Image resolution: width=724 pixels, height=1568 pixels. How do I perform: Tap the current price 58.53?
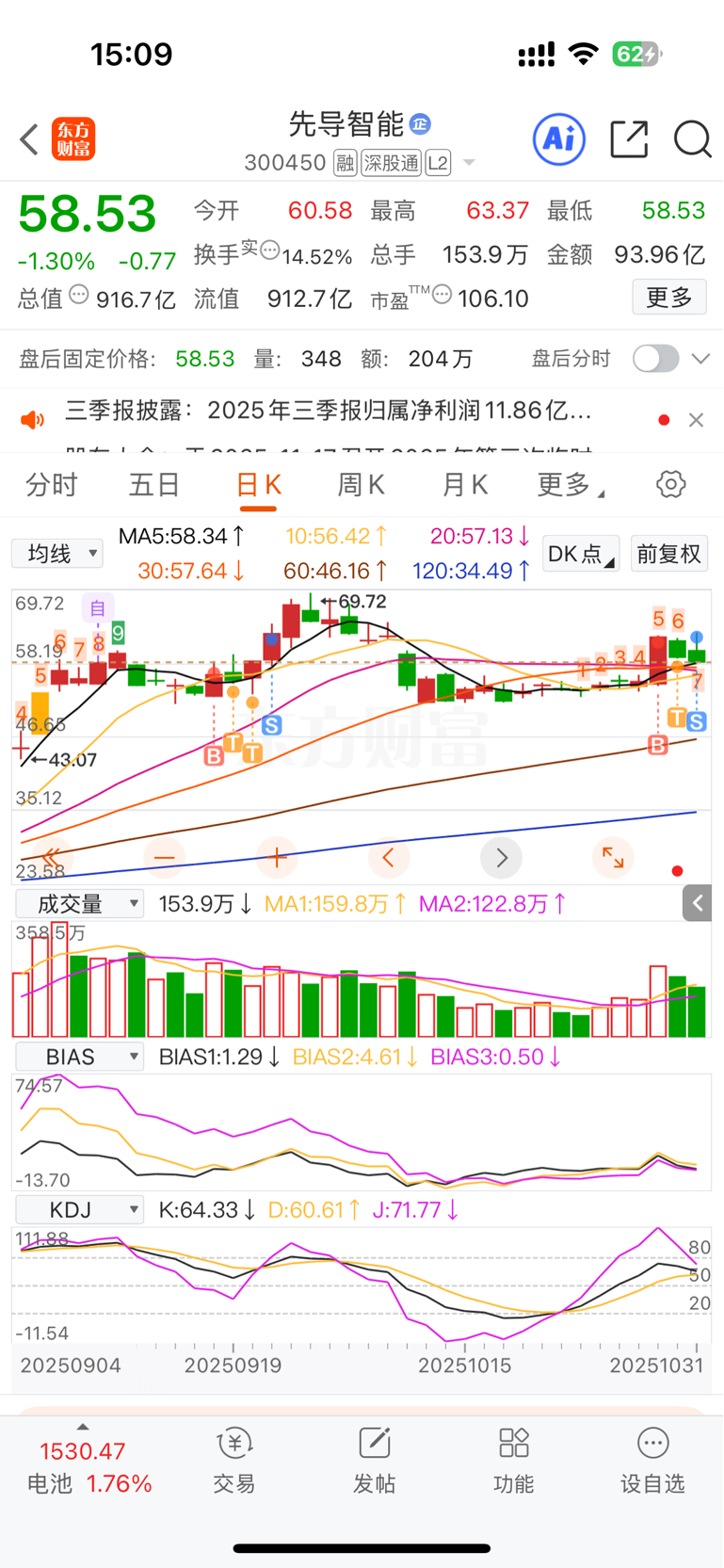pos(88,214)
